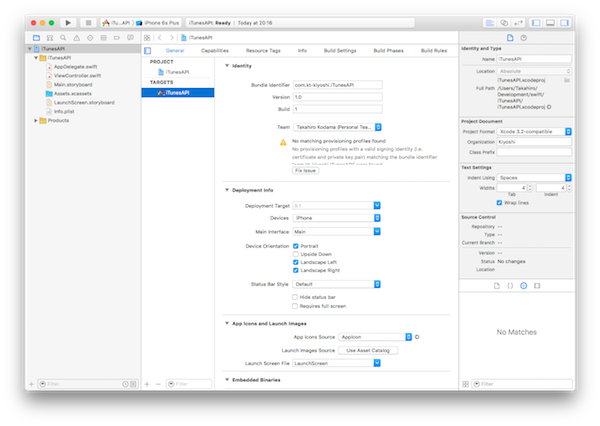Switch to the Version editor
600x426 pixels.
(518, 23)
